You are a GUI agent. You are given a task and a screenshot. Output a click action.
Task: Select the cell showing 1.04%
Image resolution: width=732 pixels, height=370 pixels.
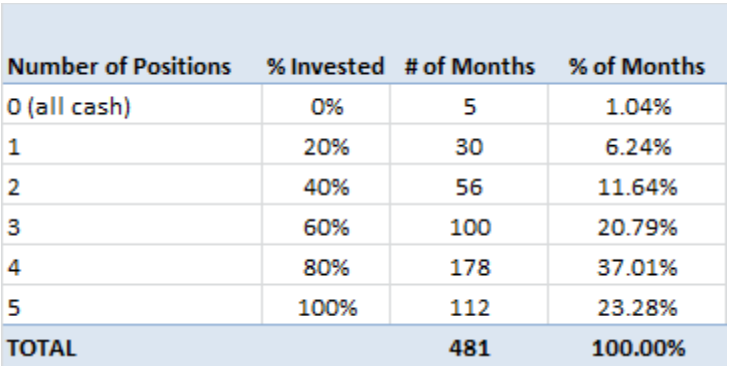(638, 107)
